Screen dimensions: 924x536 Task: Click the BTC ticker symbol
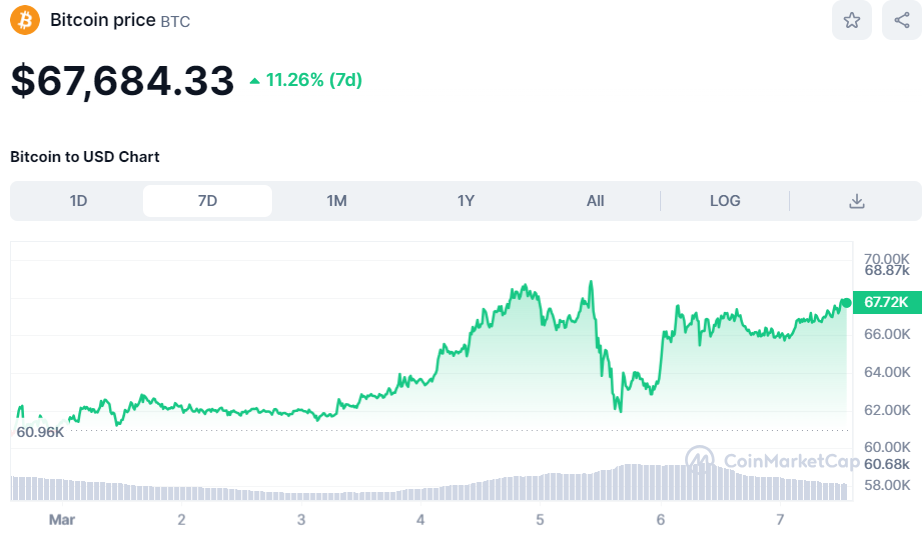click(176, 21)
